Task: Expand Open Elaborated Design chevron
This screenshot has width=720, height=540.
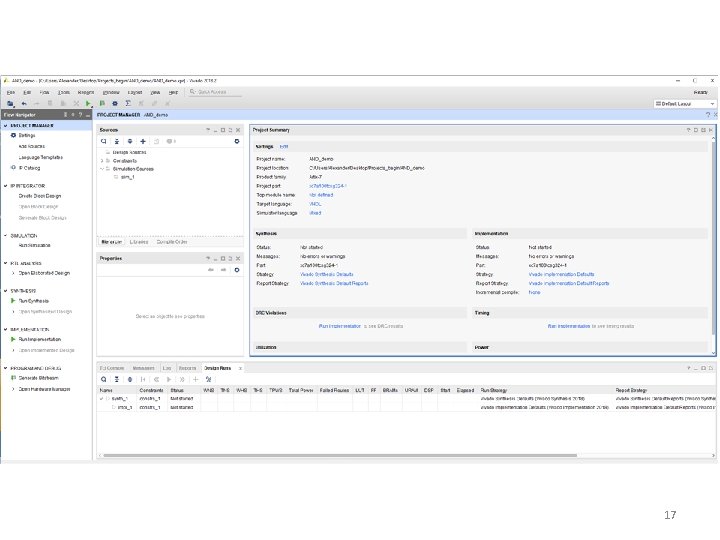Action: 13,273
